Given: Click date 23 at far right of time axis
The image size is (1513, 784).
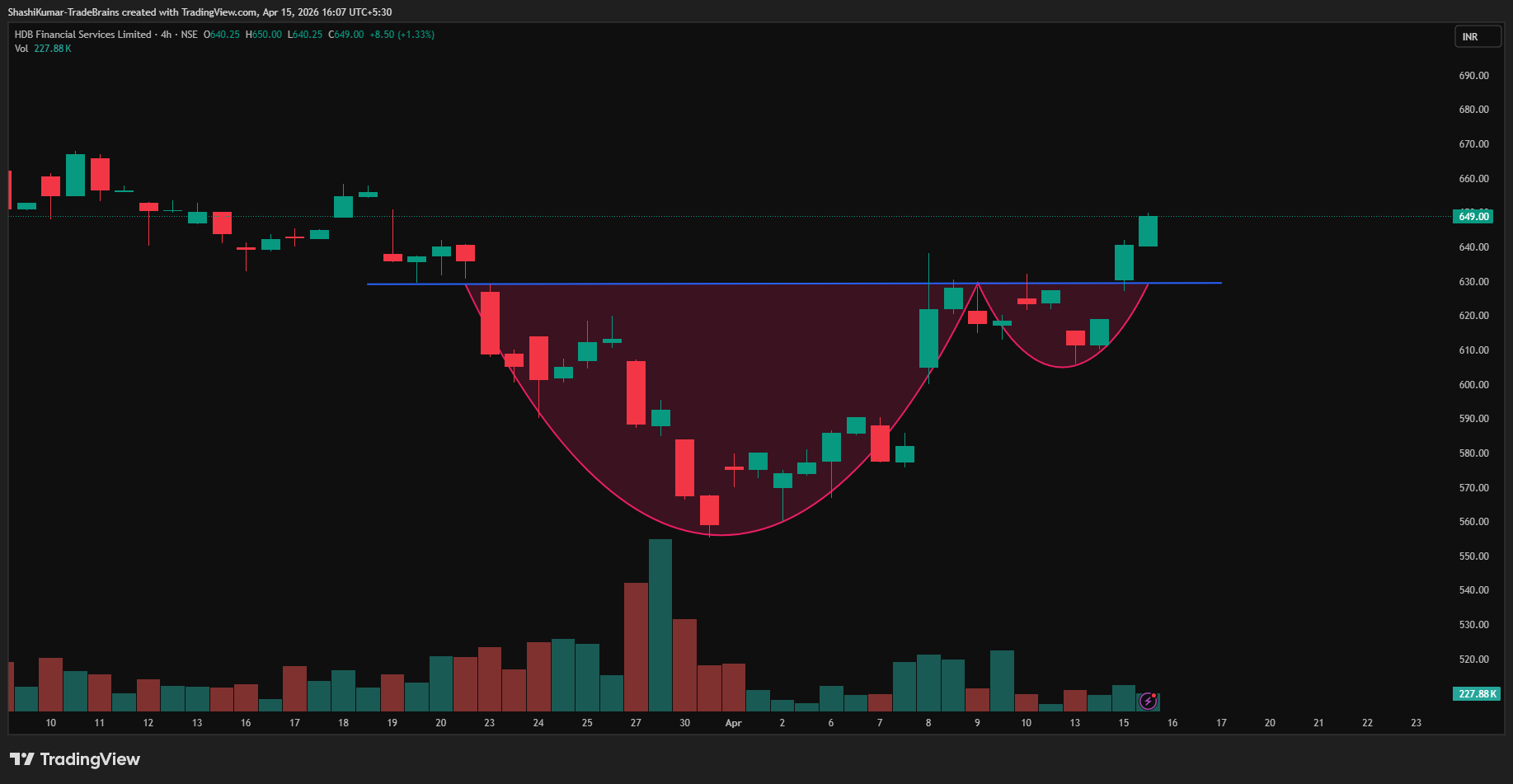Looking at the screenshot, I should click(1416, 723).
